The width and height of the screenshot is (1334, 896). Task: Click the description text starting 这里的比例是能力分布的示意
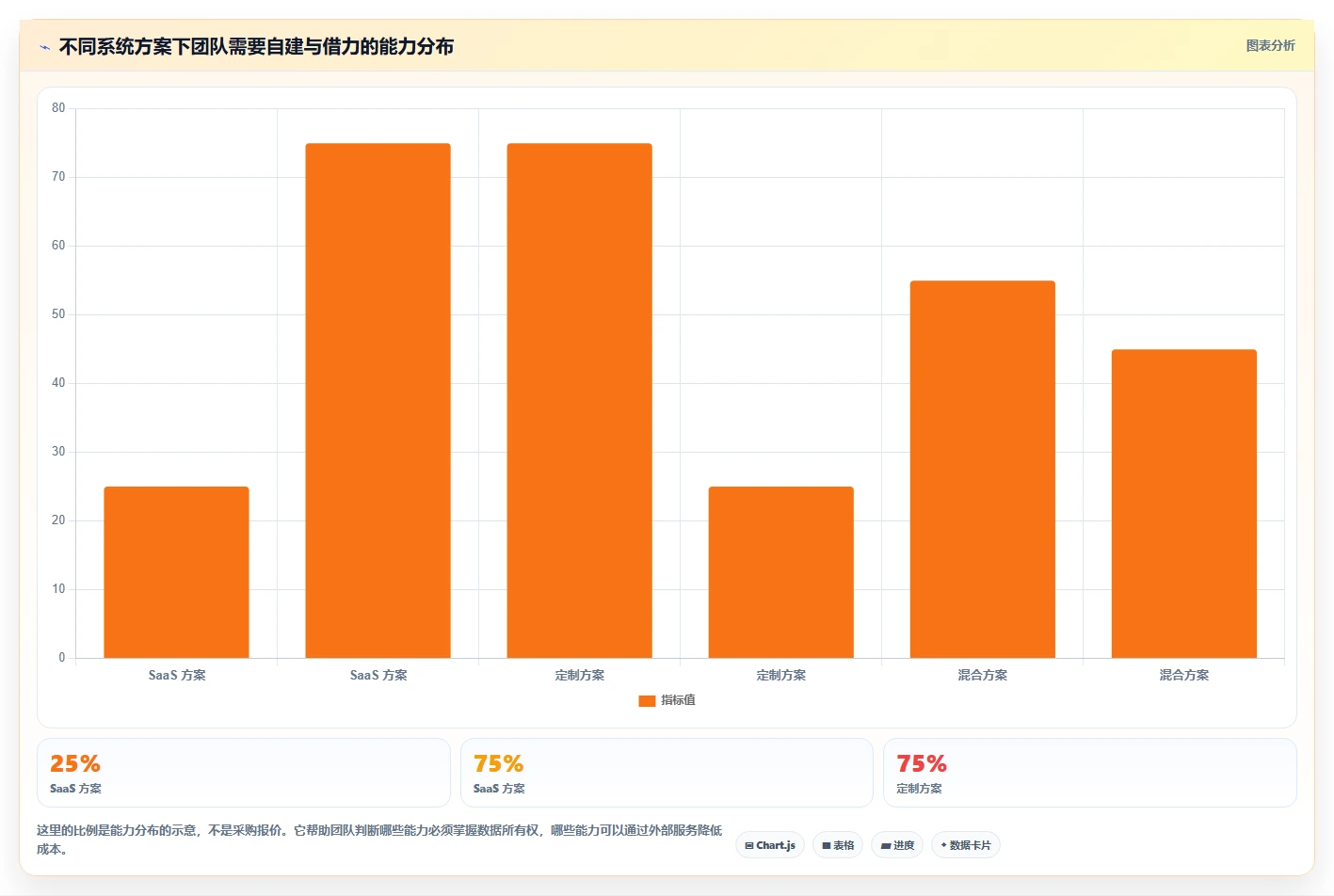coord(379,840)
